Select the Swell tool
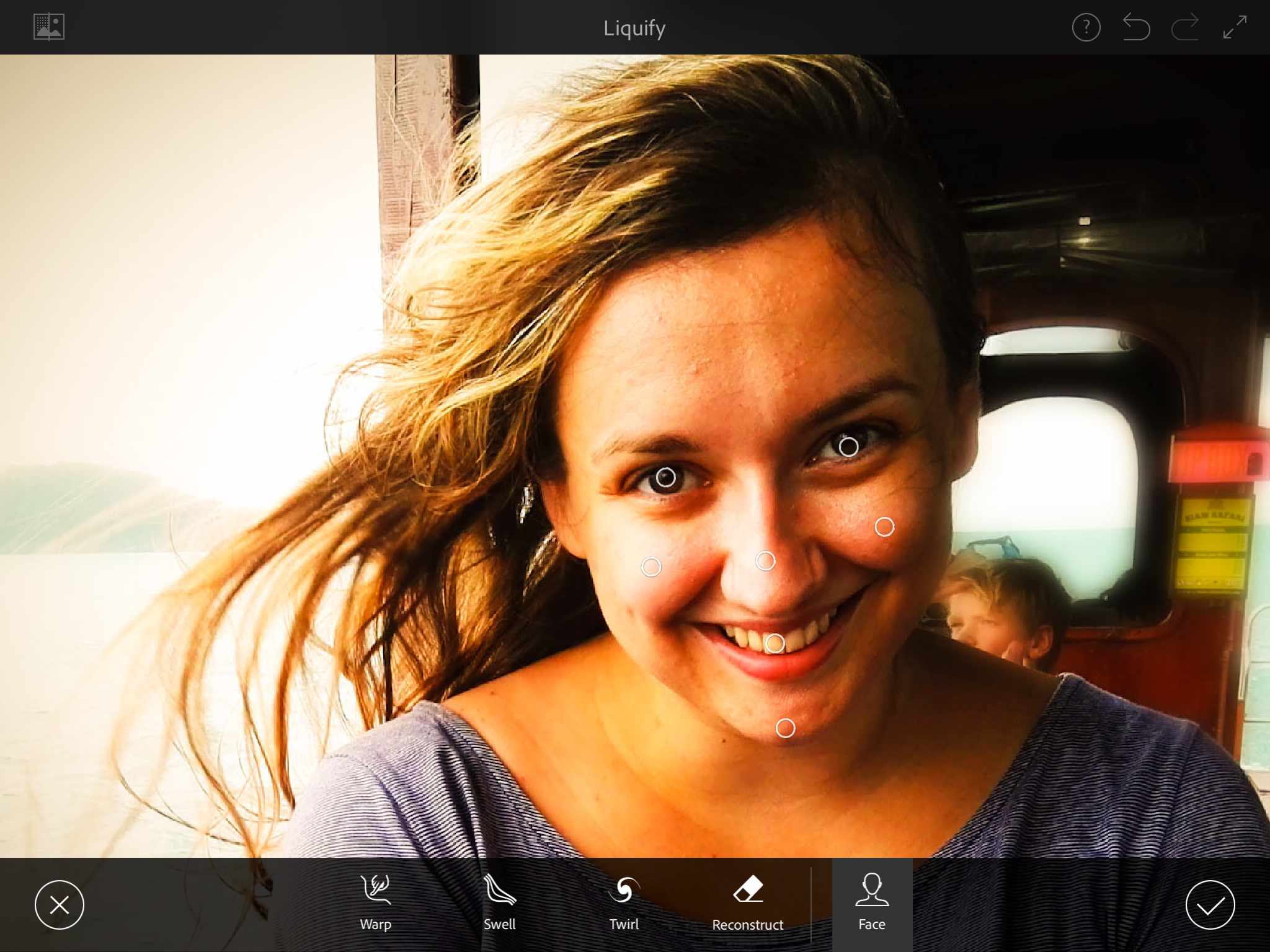This screenshot has height=952, width=1270. (x=499, y=903)
